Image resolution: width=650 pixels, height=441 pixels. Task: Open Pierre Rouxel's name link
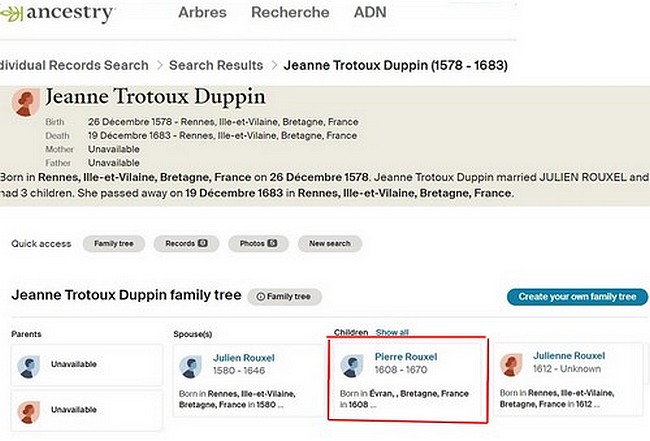(406, 356)
